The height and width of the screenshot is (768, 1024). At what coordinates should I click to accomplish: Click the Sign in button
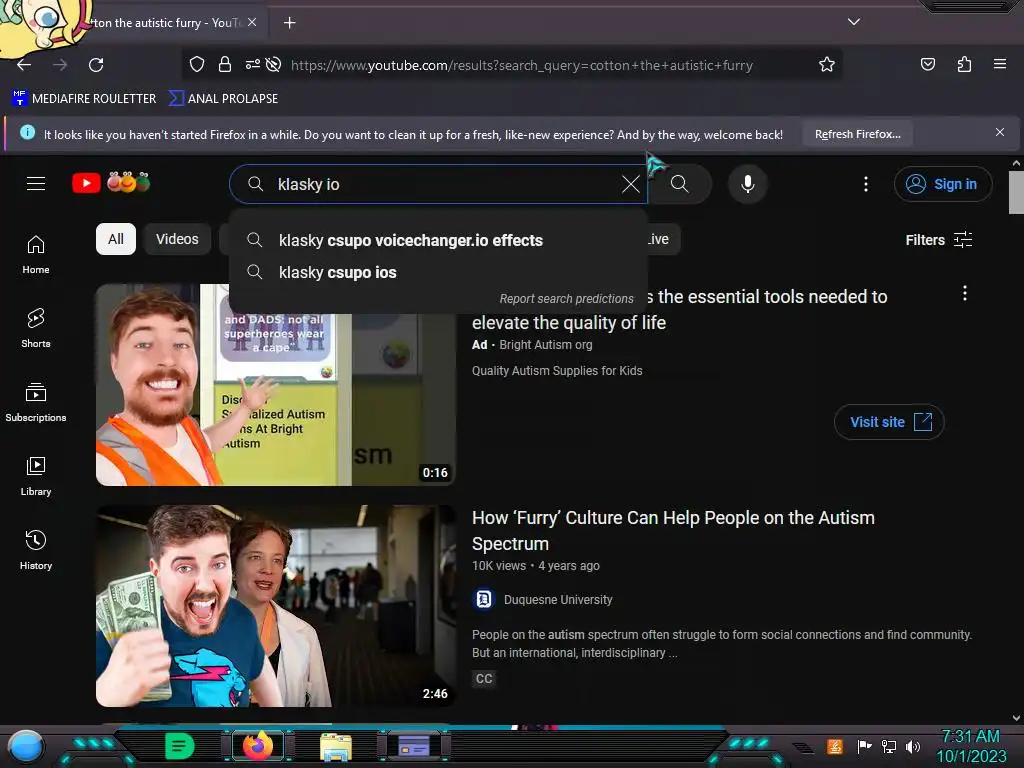pyautogui.click(x=942, y=184)
